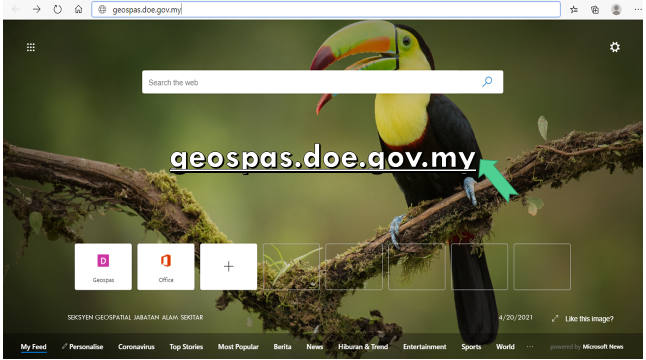The width and height of the screenshot is (646, 360).
Task: Open the News tab
Action: tap(314, 347)
